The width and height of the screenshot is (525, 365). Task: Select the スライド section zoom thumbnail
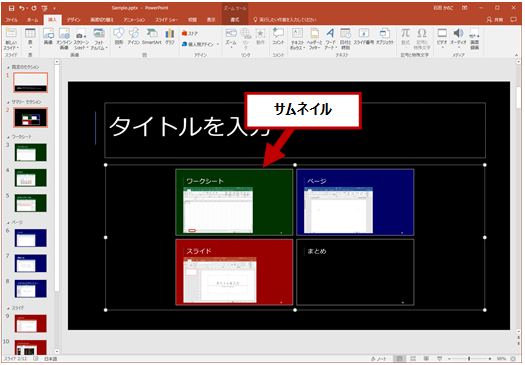tap(234, 272)
